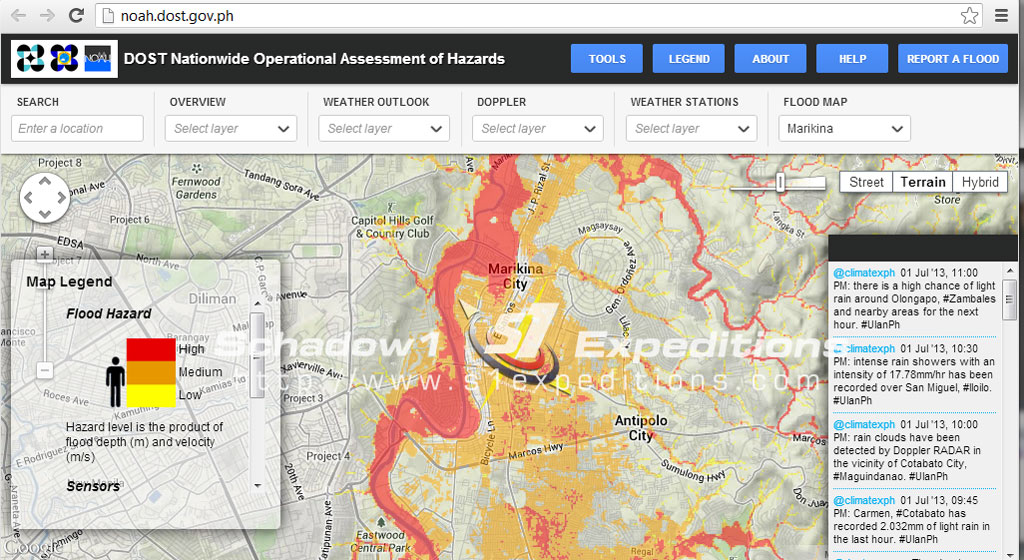Focus the Enter a location search field
The image size is (1024, 560).
pos(77,129)
